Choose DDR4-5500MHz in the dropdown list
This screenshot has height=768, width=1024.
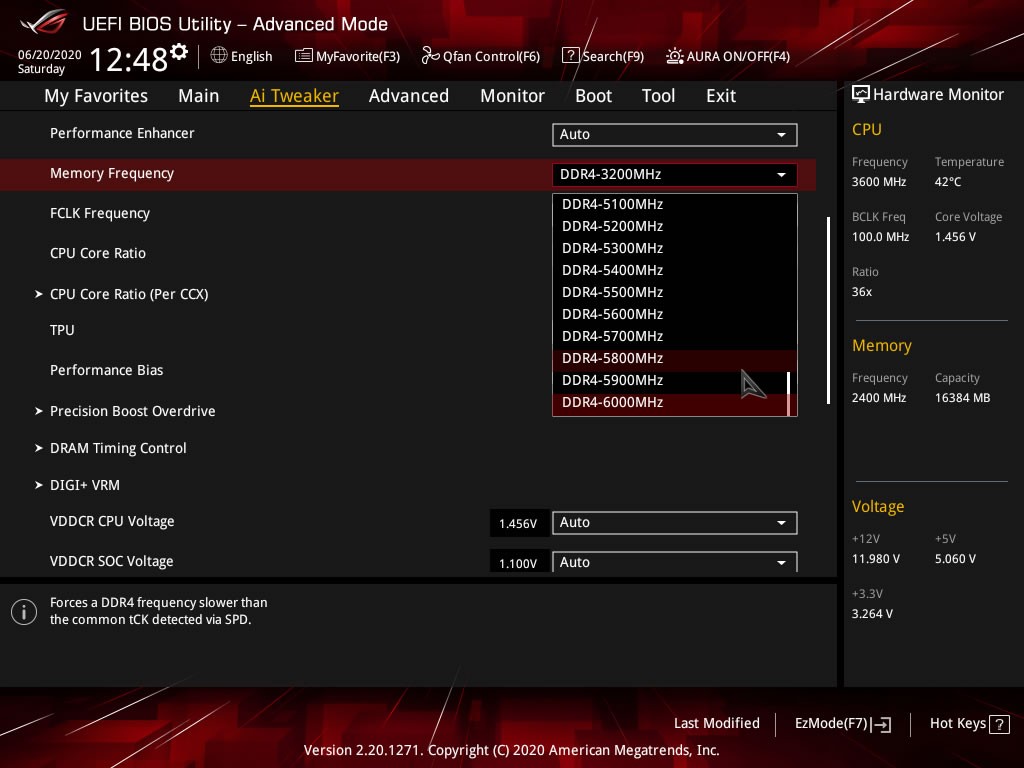click(612, 292)
